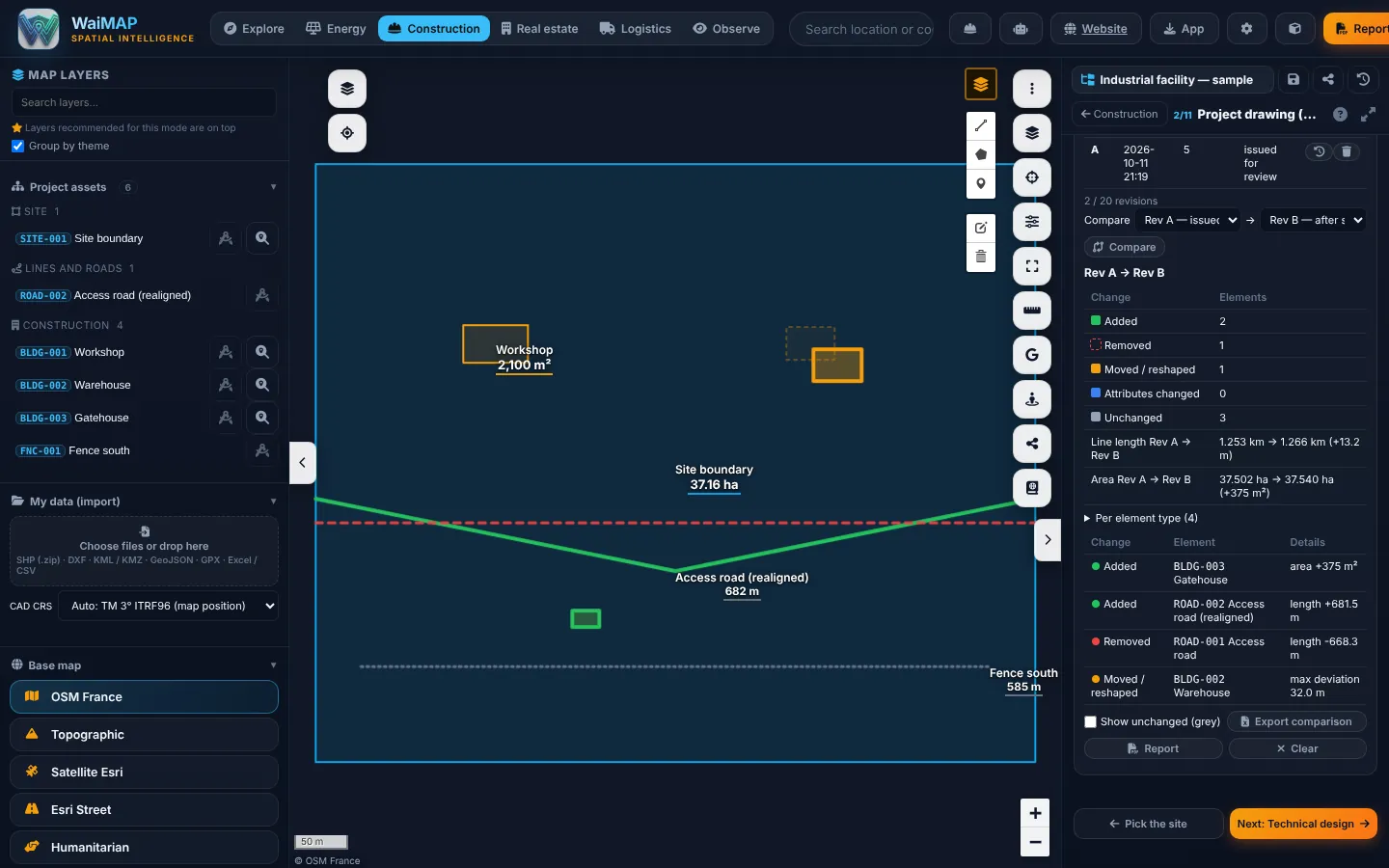Open the Rev B compare-to dropdown

coord(1314,220)
